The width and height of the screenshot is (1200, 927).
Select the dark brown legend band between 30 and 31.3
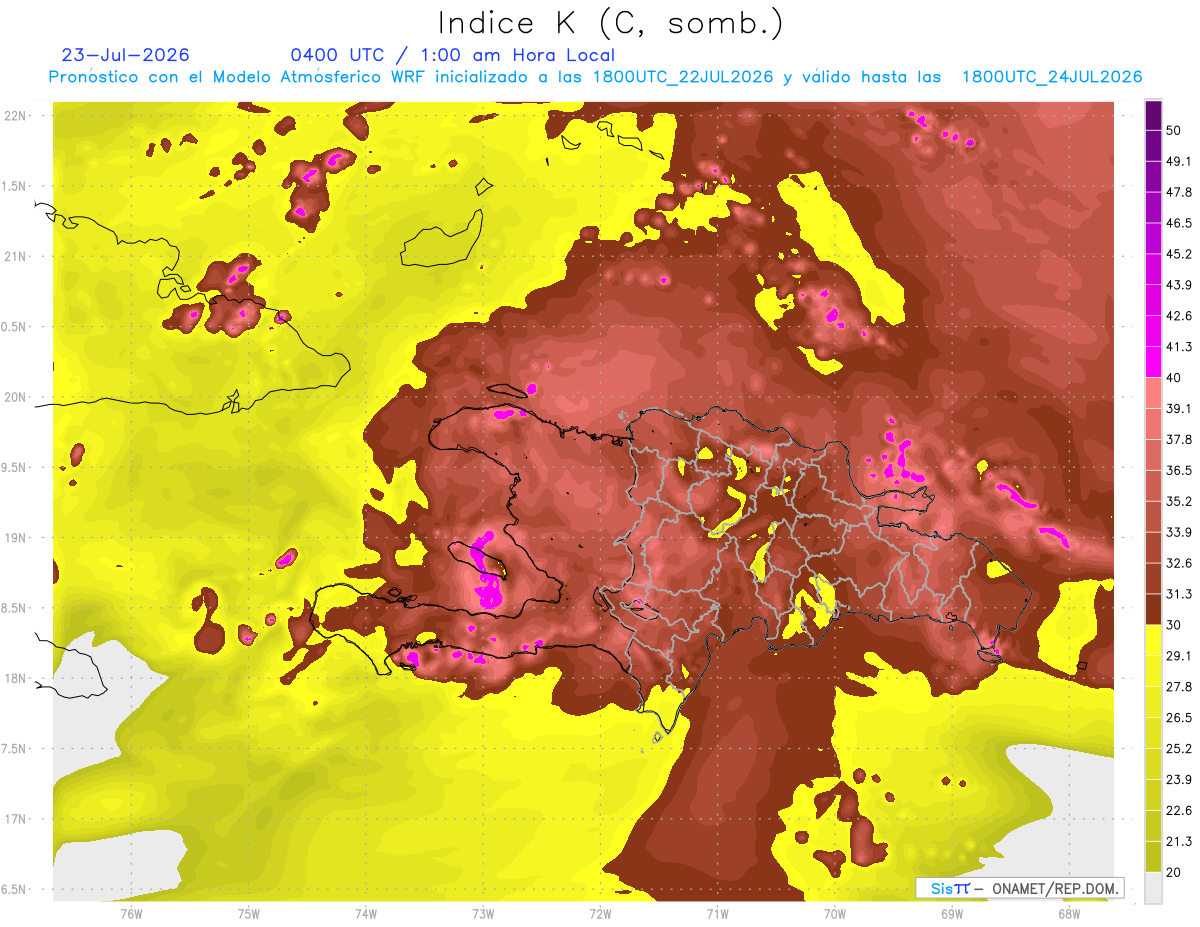tap(1153, 609)
